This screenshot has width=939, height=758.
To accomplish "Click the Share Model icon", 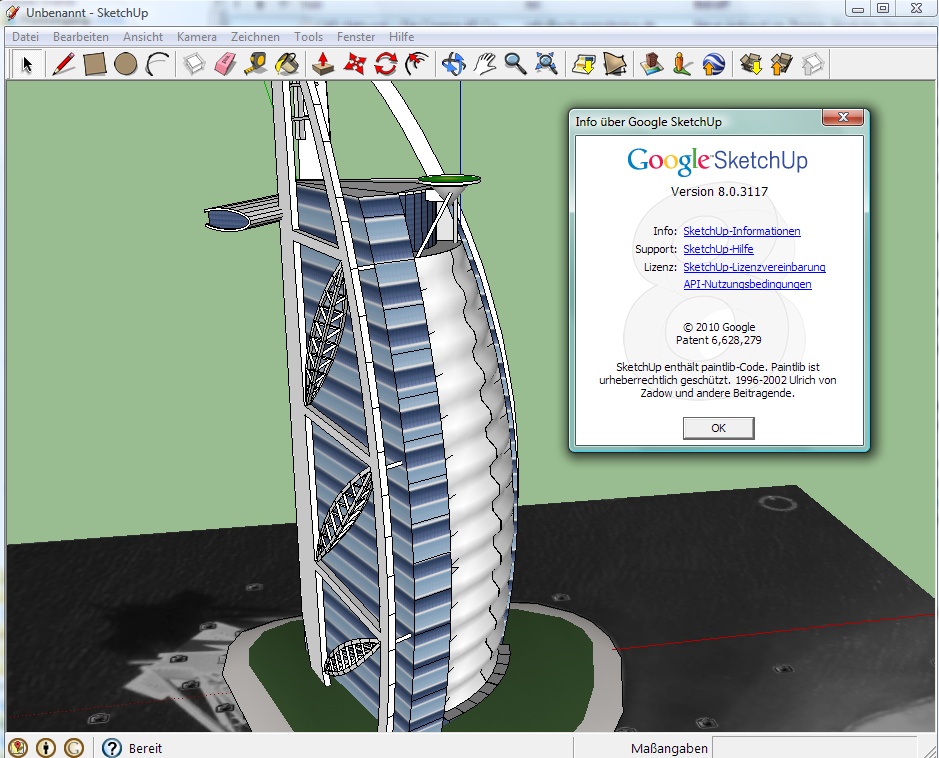I will 782,64.
